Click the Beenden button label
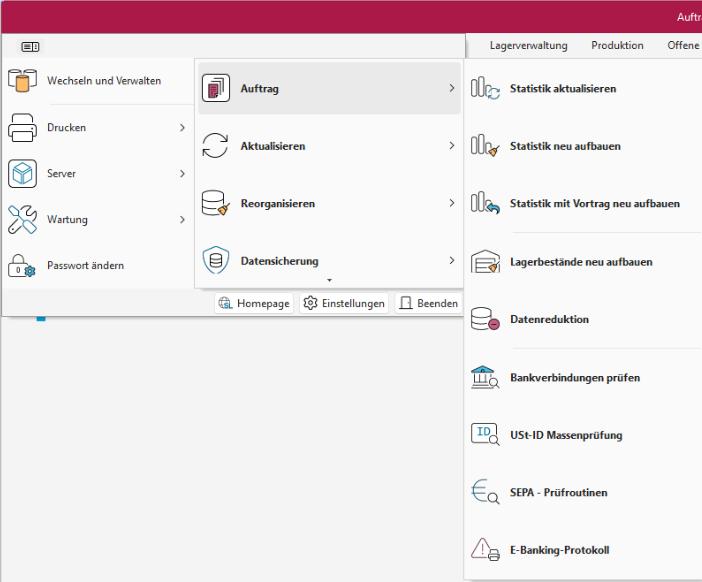Screen dimensions: 702x582 point(437,303)
